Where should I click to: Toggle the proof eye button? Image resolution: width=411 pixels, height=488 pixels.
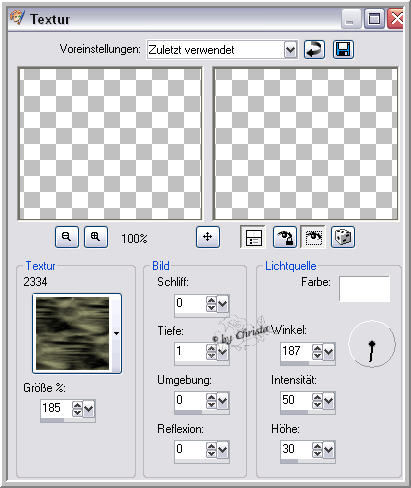click(x=313, y=237)
